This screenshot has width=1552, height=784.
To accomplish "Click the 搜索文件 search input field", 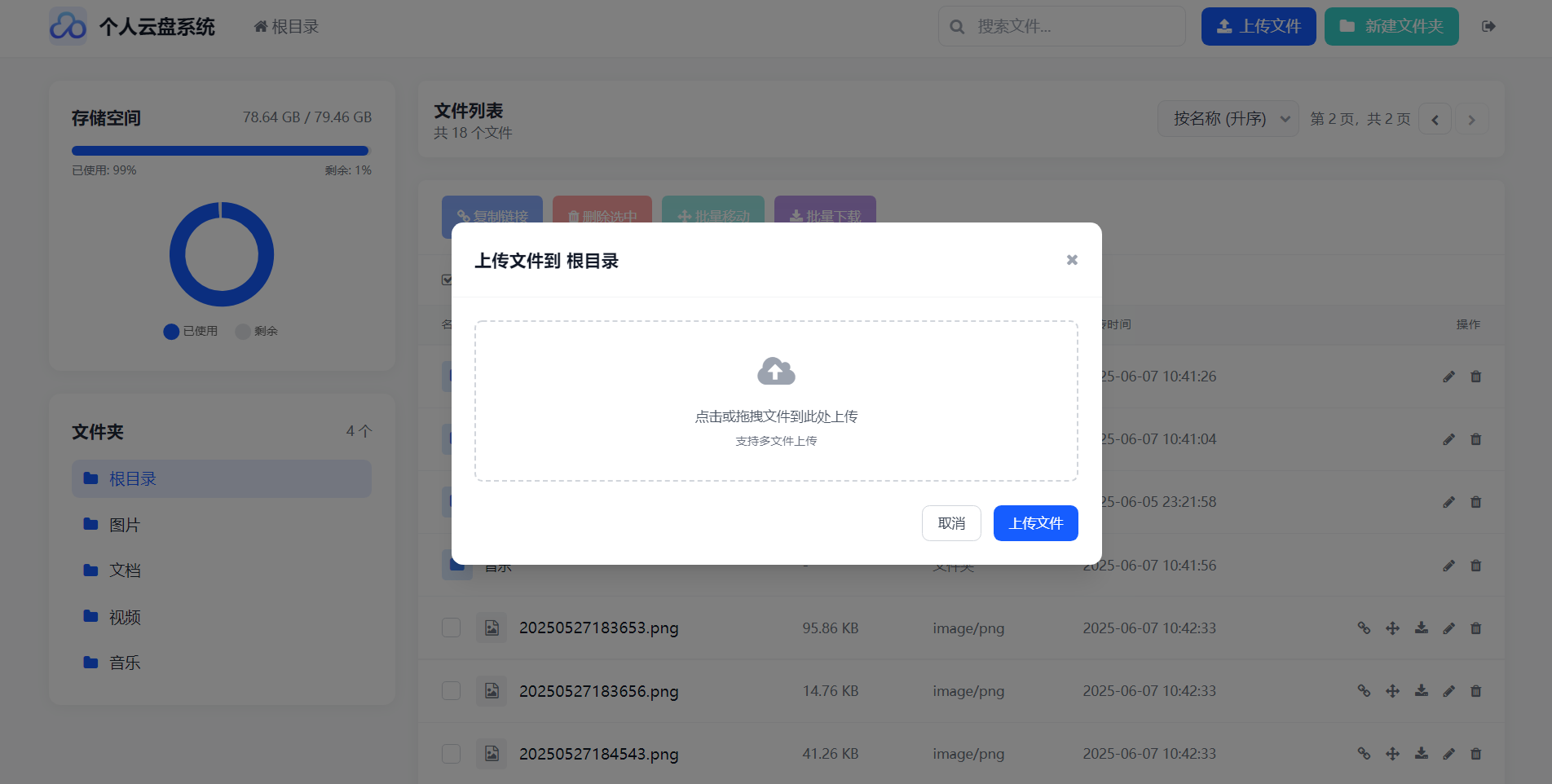I will (x=1061, y=26).
